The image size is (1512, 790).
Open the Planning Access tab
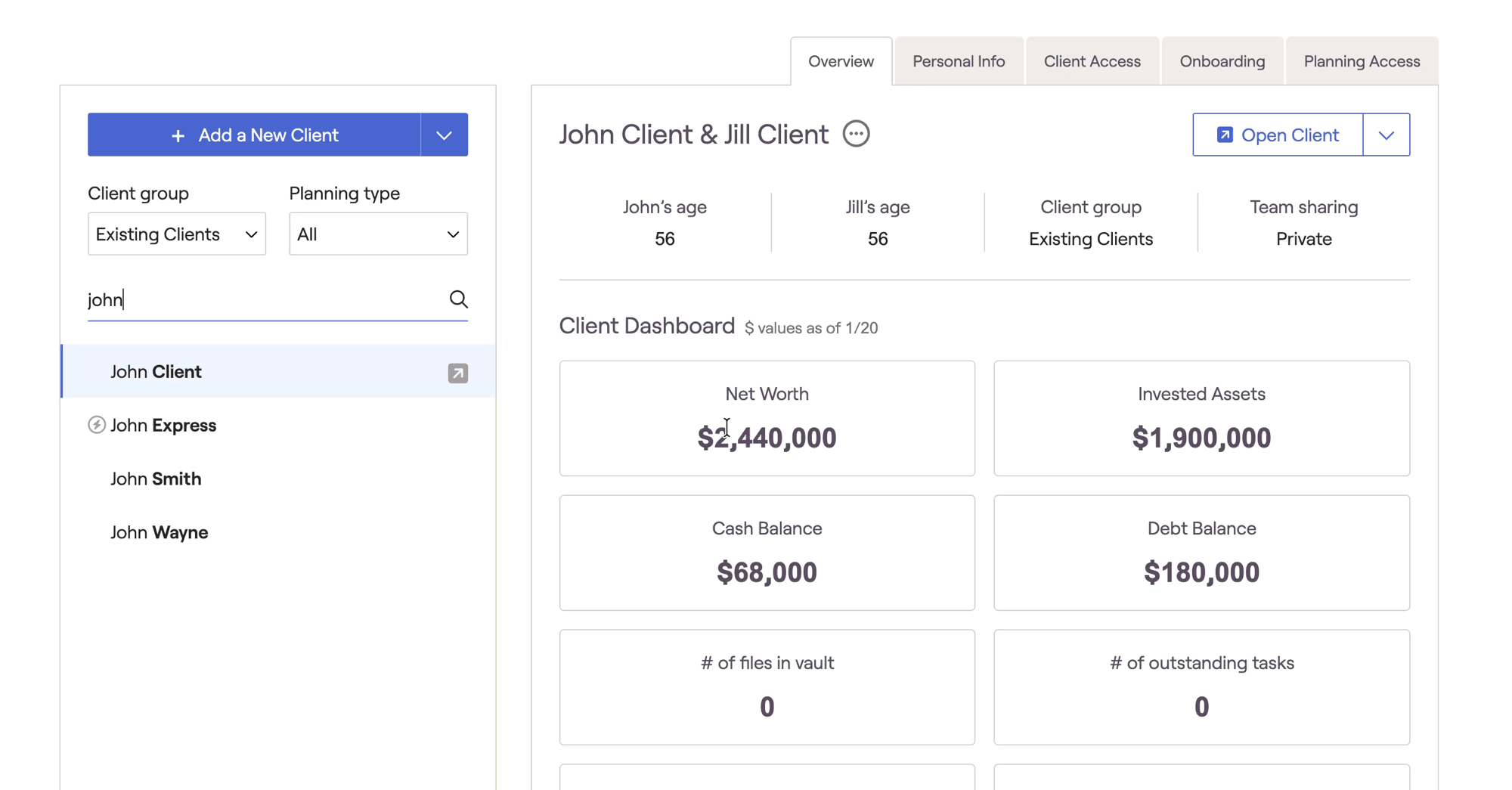[x=1361, y=61]
